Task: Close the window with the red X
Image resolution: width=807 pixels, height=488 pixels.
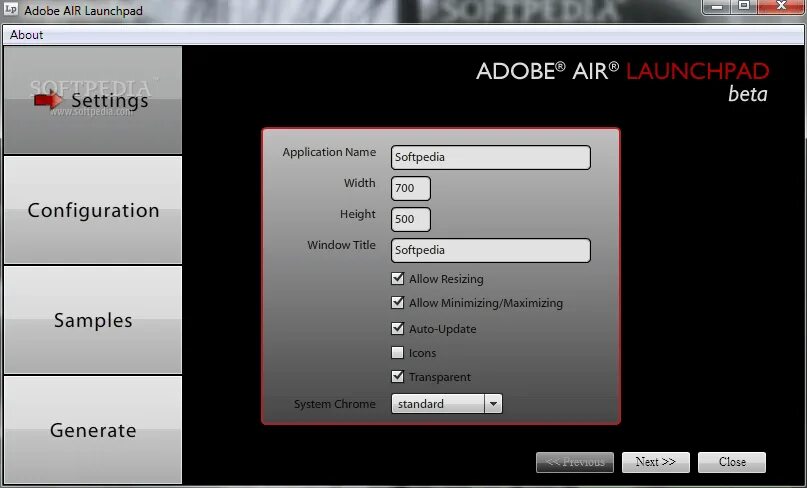Action: 782,6
